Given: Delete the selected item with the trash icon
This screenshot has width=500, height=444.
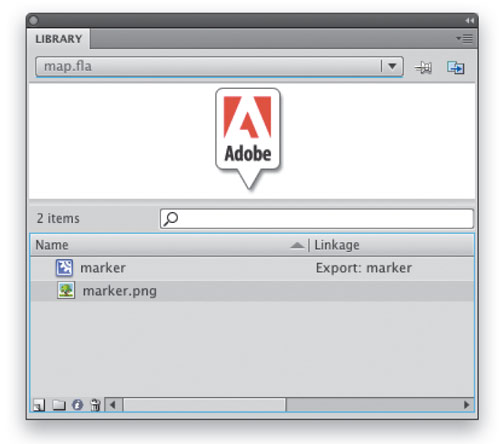Looking at the screenshot, I should pos(95,405).
